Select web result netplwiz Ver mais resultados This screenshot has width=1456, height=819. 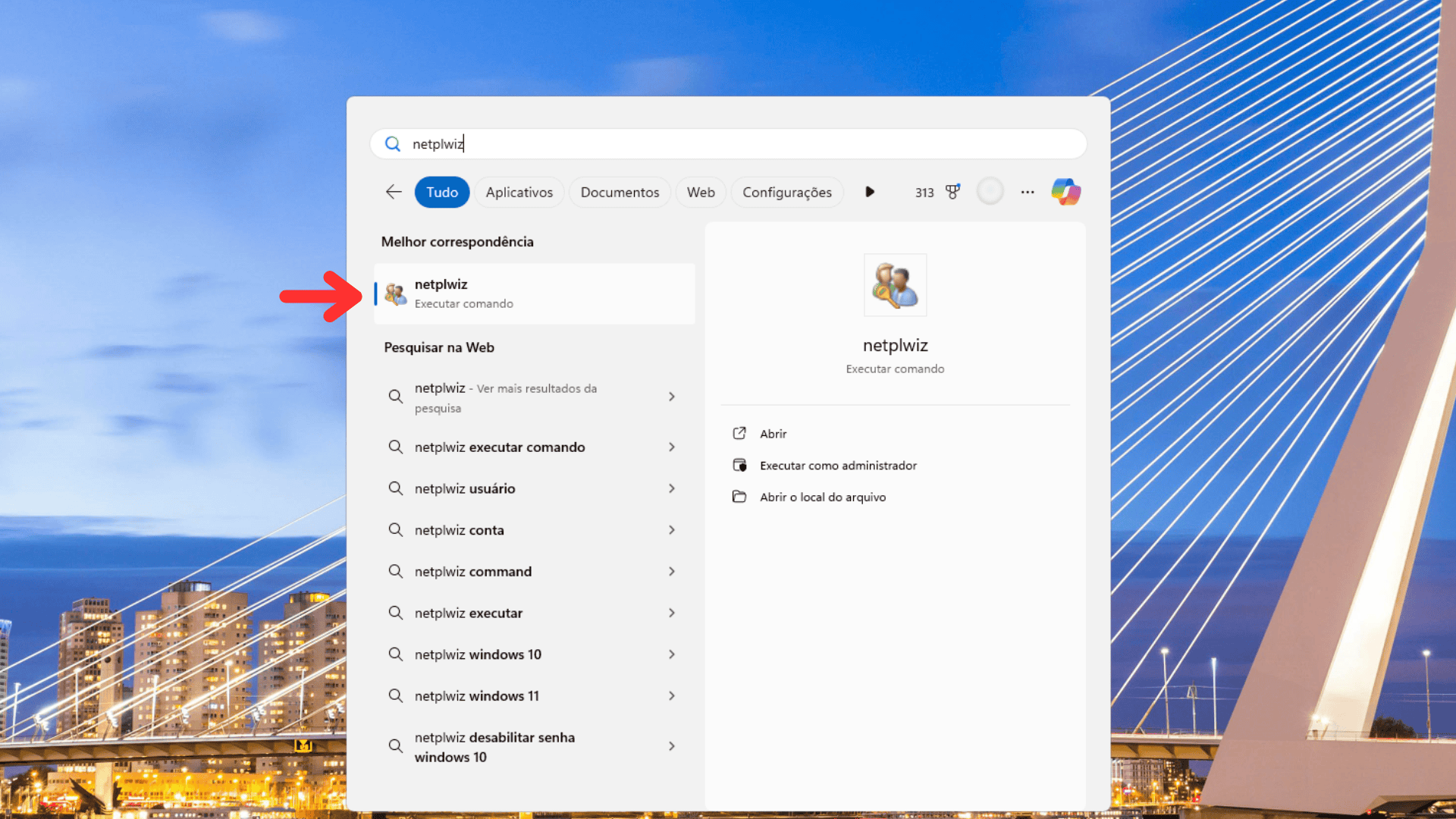coord(535,397)
